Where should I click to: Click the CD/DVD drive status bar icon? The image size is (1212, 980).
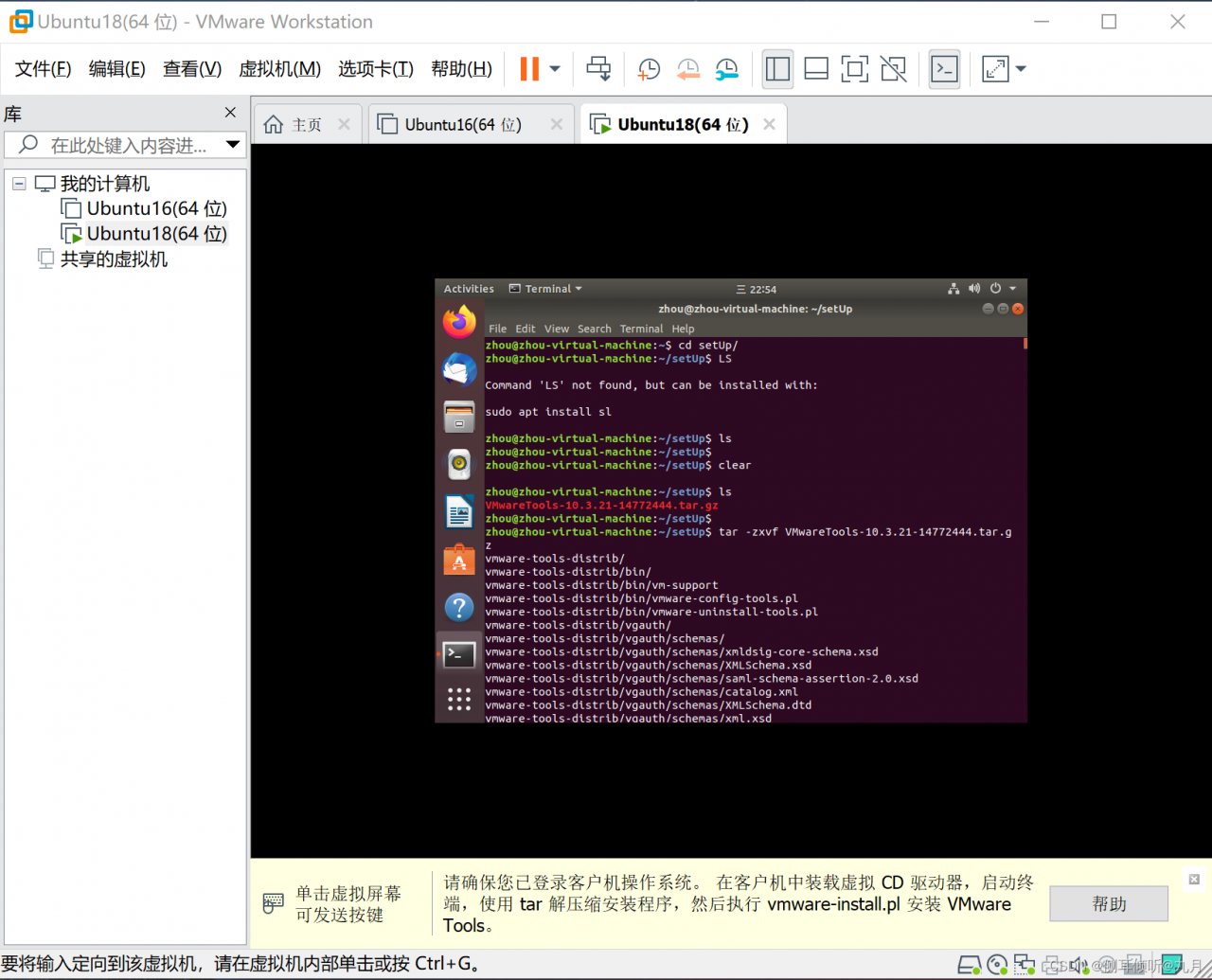997,965
